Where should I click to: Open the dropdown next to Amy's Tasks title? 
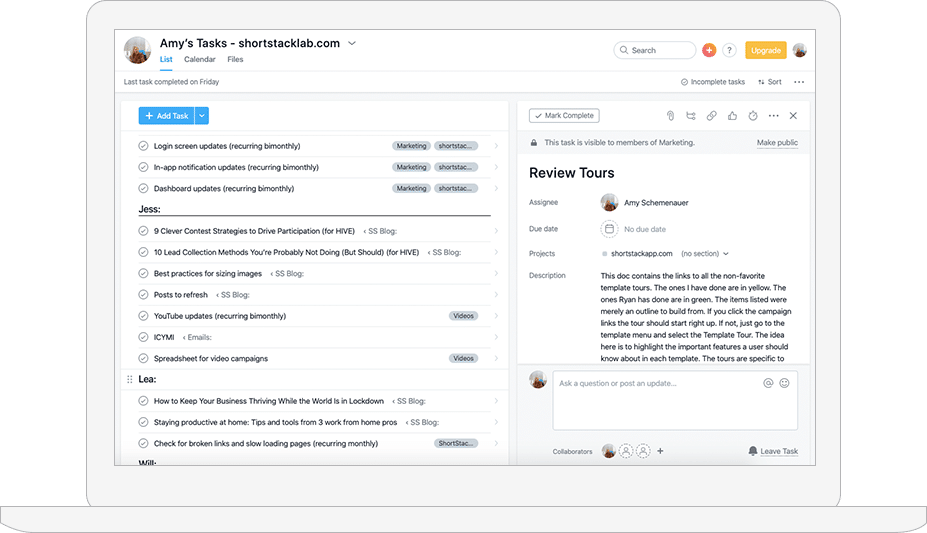pyautogui.click(x=352, y=44)
